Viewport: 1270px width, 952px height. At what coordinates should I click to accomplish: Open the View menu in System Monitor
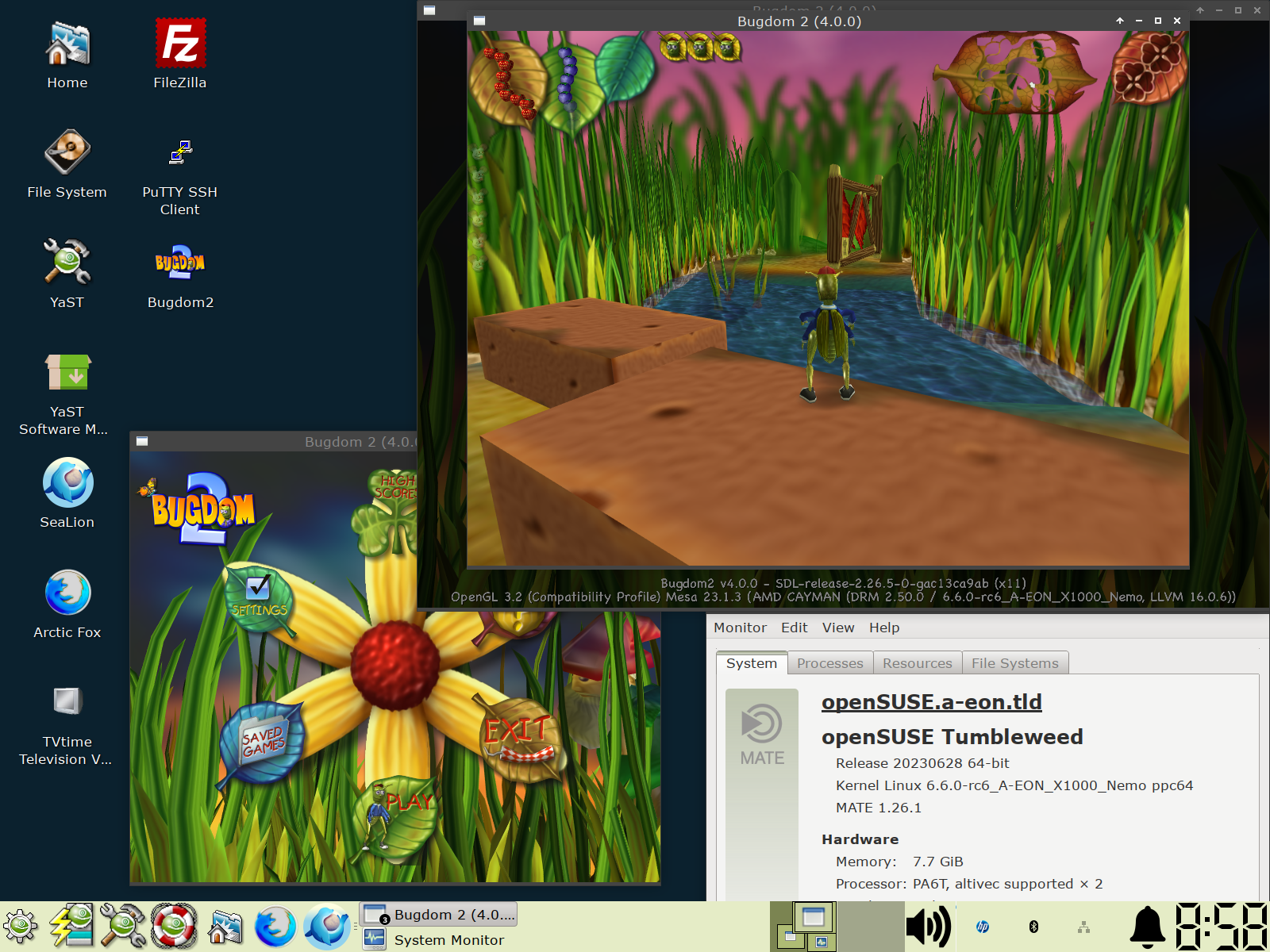838,628
